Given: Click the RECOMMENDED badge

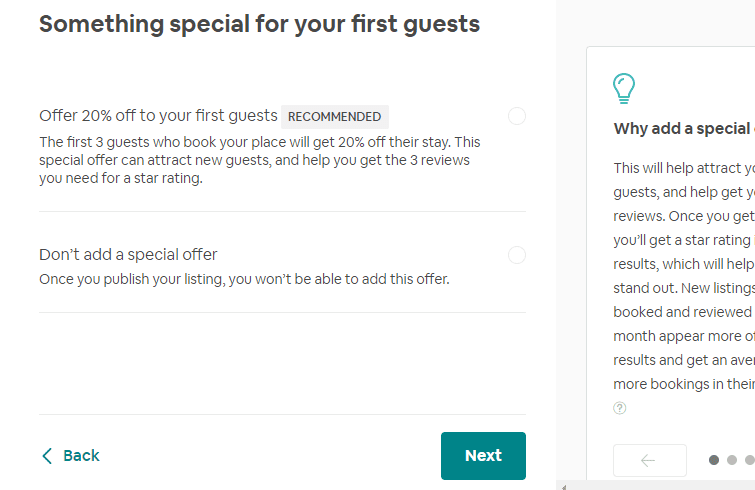Looking at the screenshot, I should click(335, 117).
